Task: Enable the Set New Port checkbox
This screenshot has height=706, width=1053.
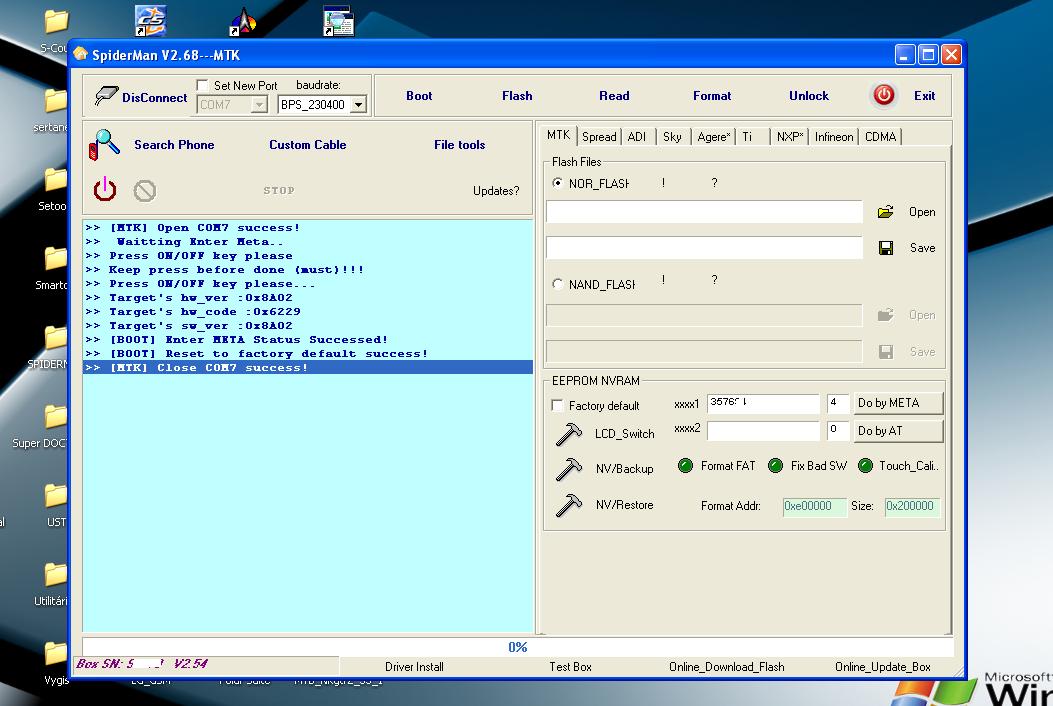Action: coord(202,85)
